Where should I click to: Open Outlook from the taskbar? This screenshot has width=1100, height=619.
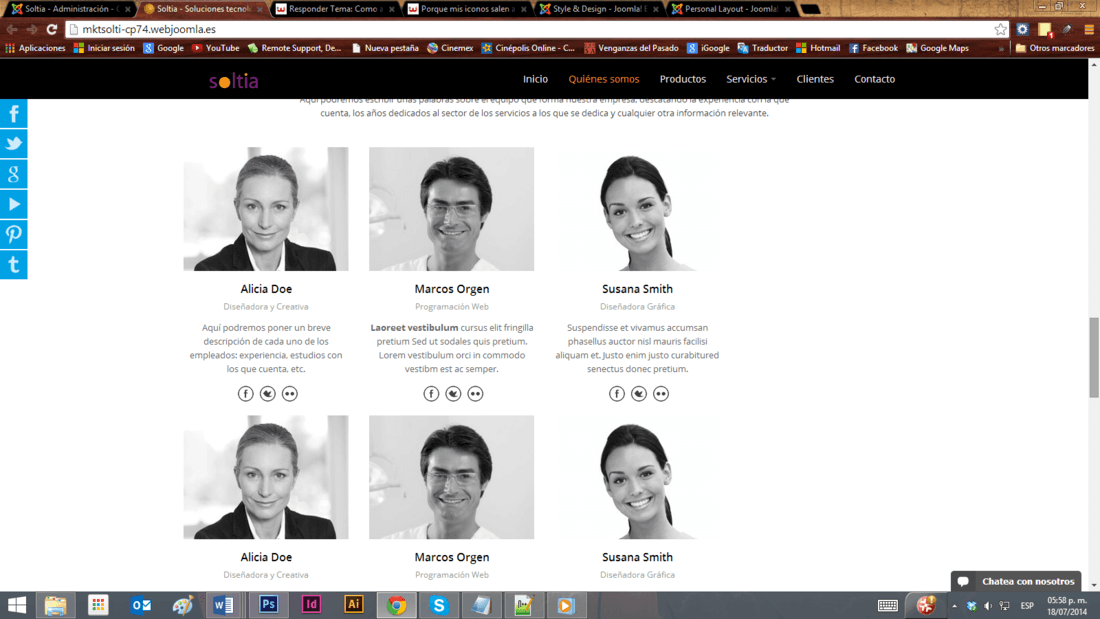tap(140, 604)
